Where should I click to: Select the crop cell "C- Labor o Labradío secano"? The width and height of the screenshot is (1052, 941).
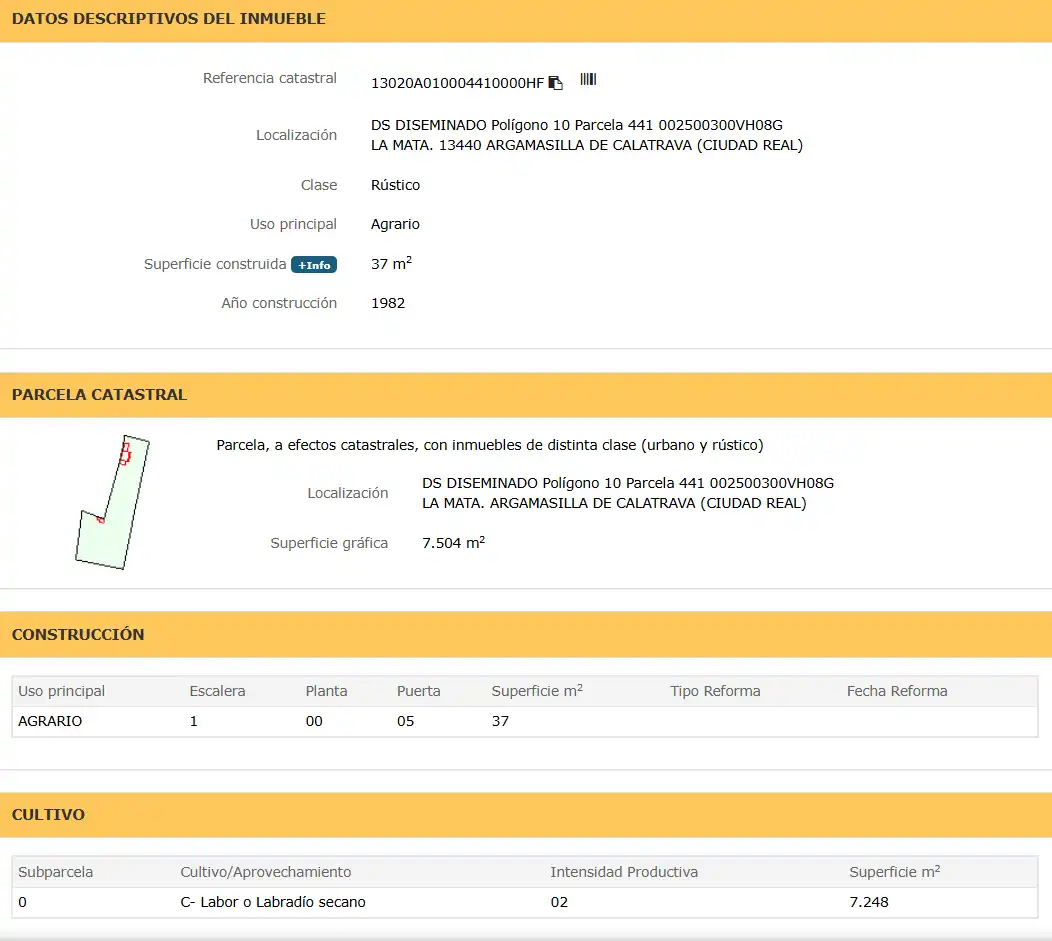(x=273, y=902)
